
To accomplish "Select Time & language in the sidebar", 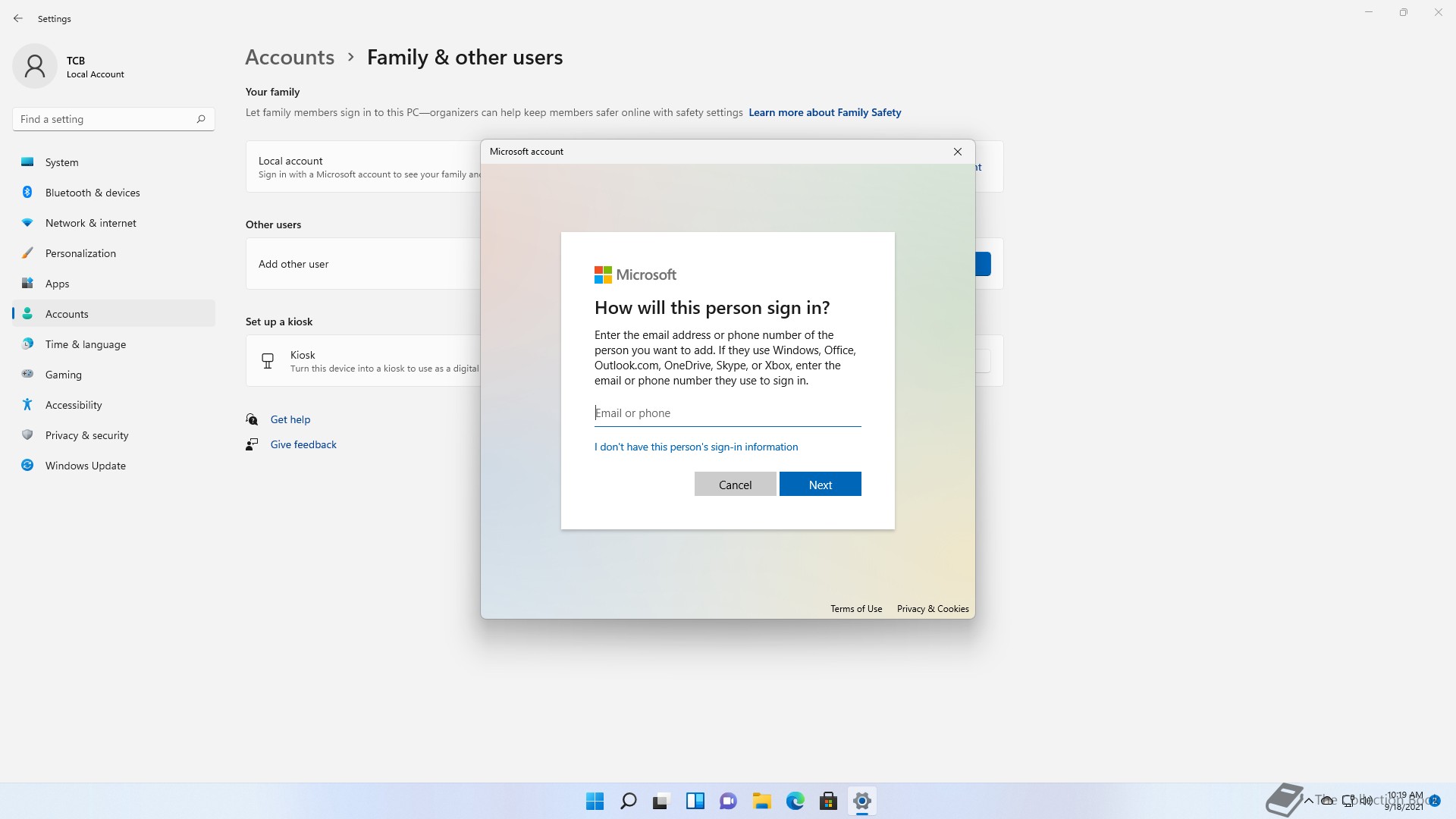I will pyautogui.click(x=114, y=344).
